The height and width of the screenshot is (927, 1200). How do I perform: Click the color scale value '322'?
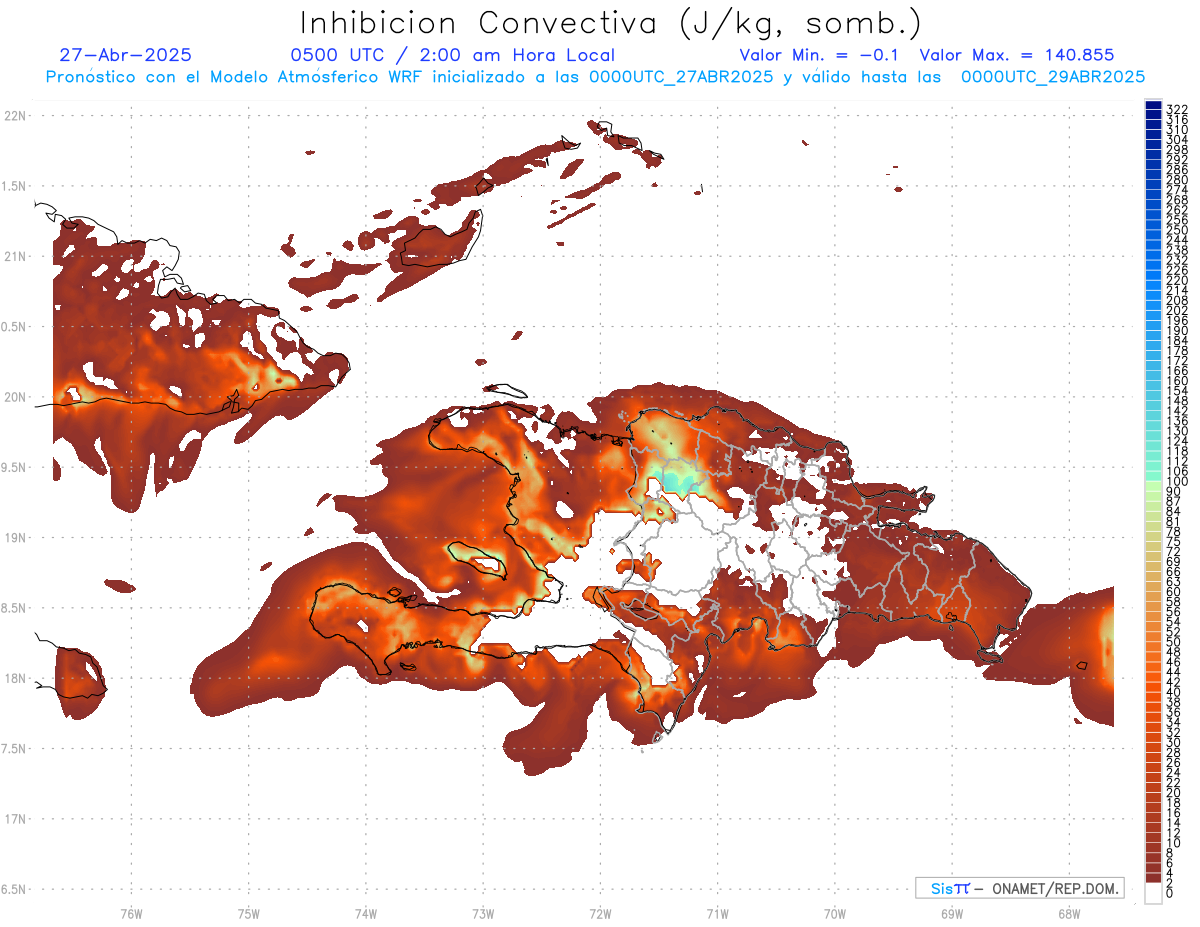pyautogui.click(x=1177, y=108)
